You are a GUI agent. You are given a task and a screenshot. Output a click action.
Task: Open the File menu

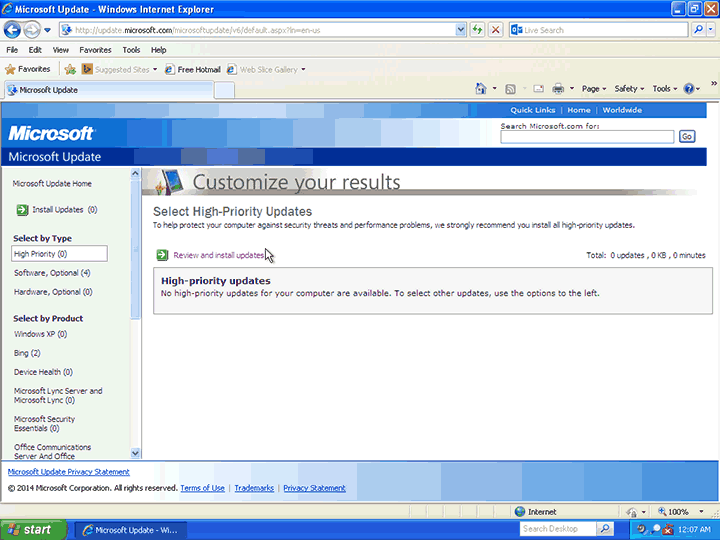click(x=12, y=50)
